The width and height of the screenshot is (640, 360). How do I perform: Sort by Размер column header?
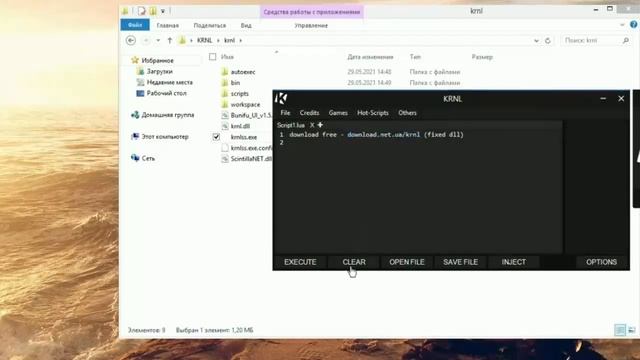[482, 57]
